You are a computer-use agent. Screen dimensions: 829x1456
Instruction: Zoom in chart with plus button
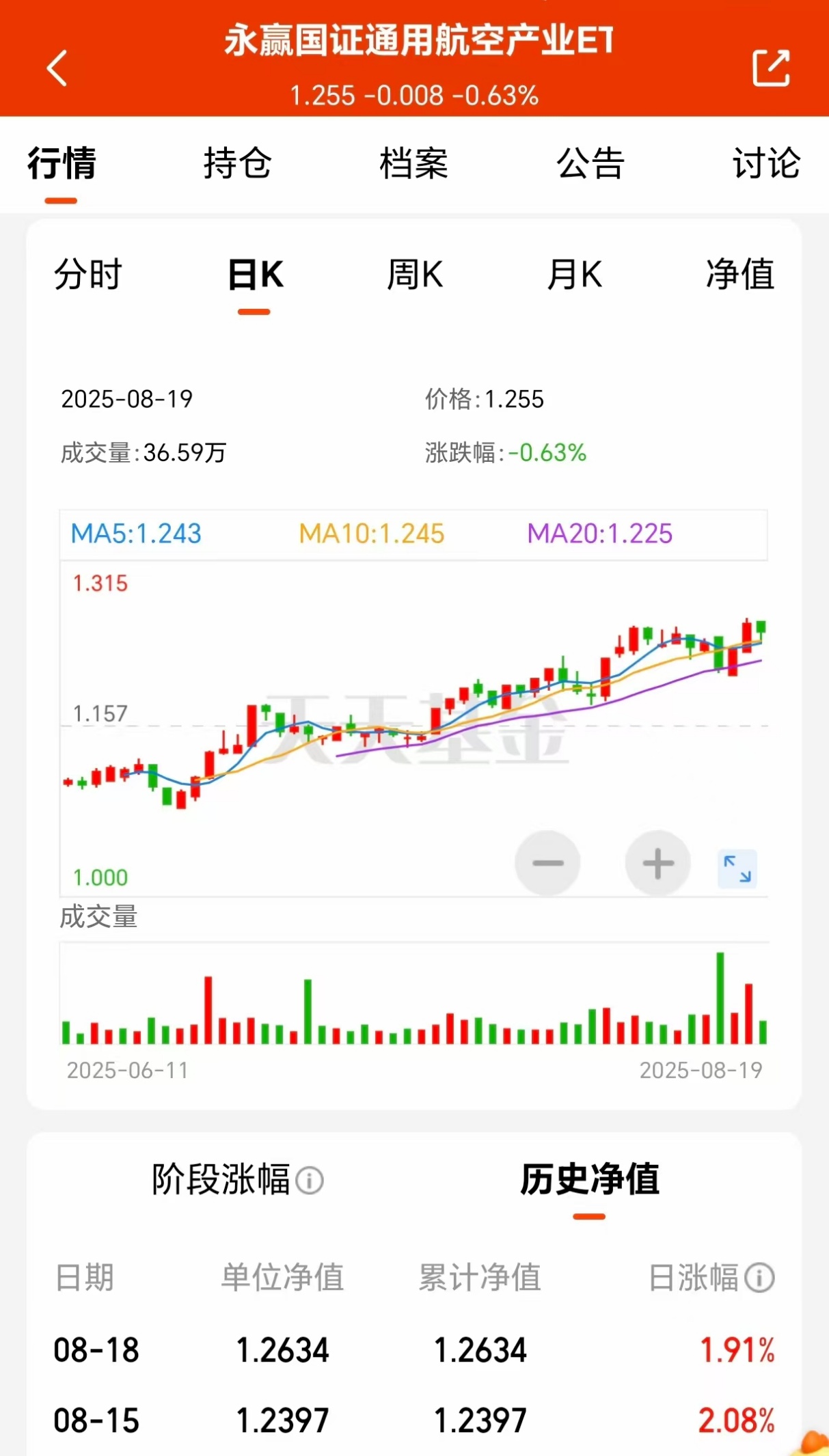pos(657,863)
